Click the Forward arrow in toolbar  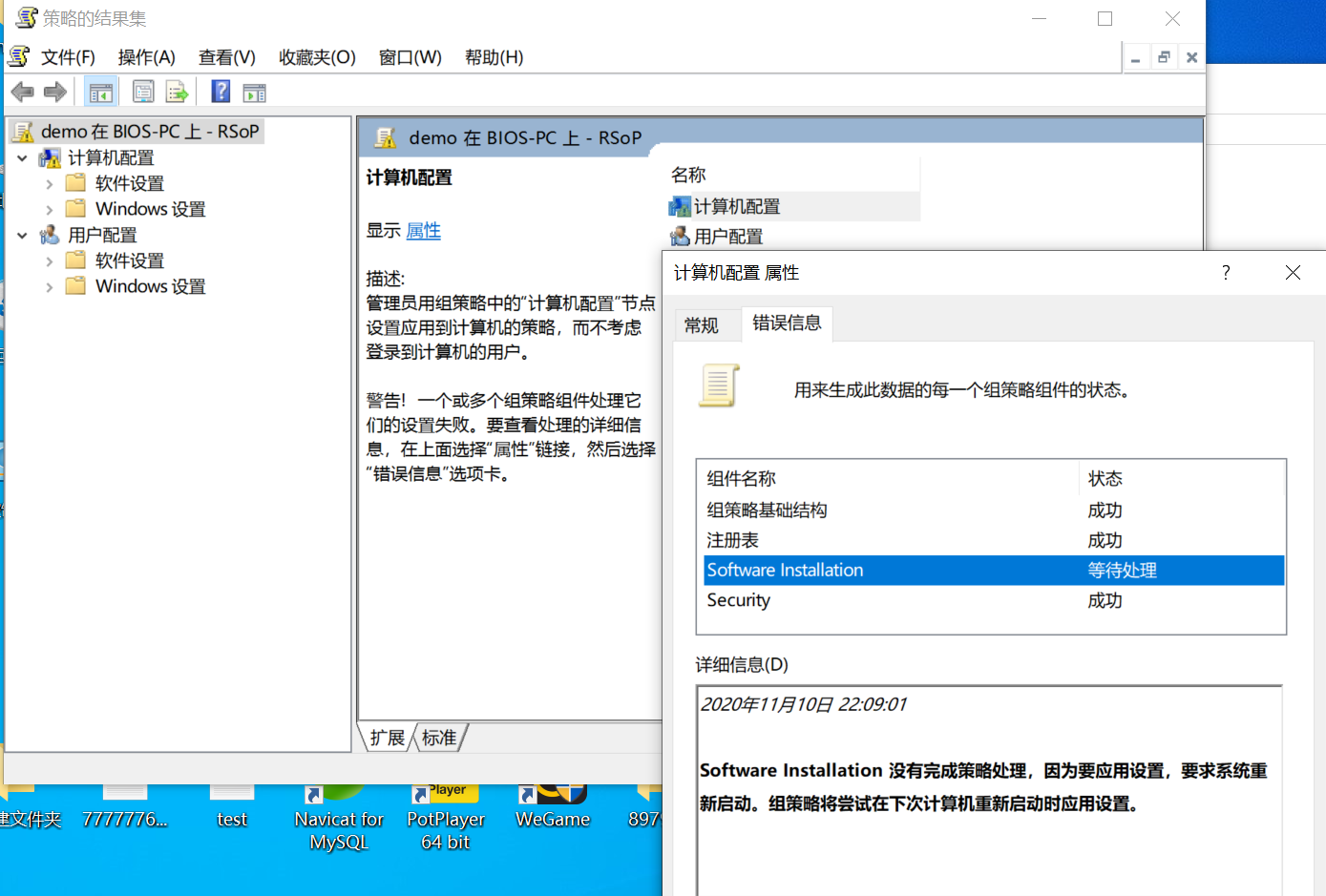[55, 92]
